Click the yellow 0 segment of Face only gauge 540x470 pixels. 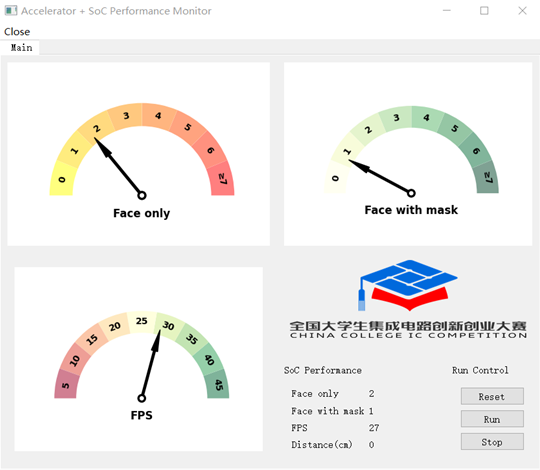tap(62, 179)
